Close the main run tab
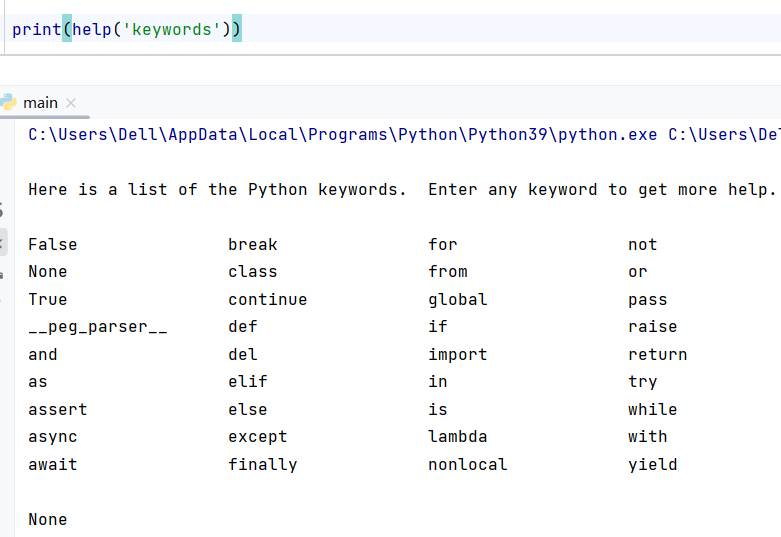The height and width of the screenshot is (537, 781). tap(71, 103)
